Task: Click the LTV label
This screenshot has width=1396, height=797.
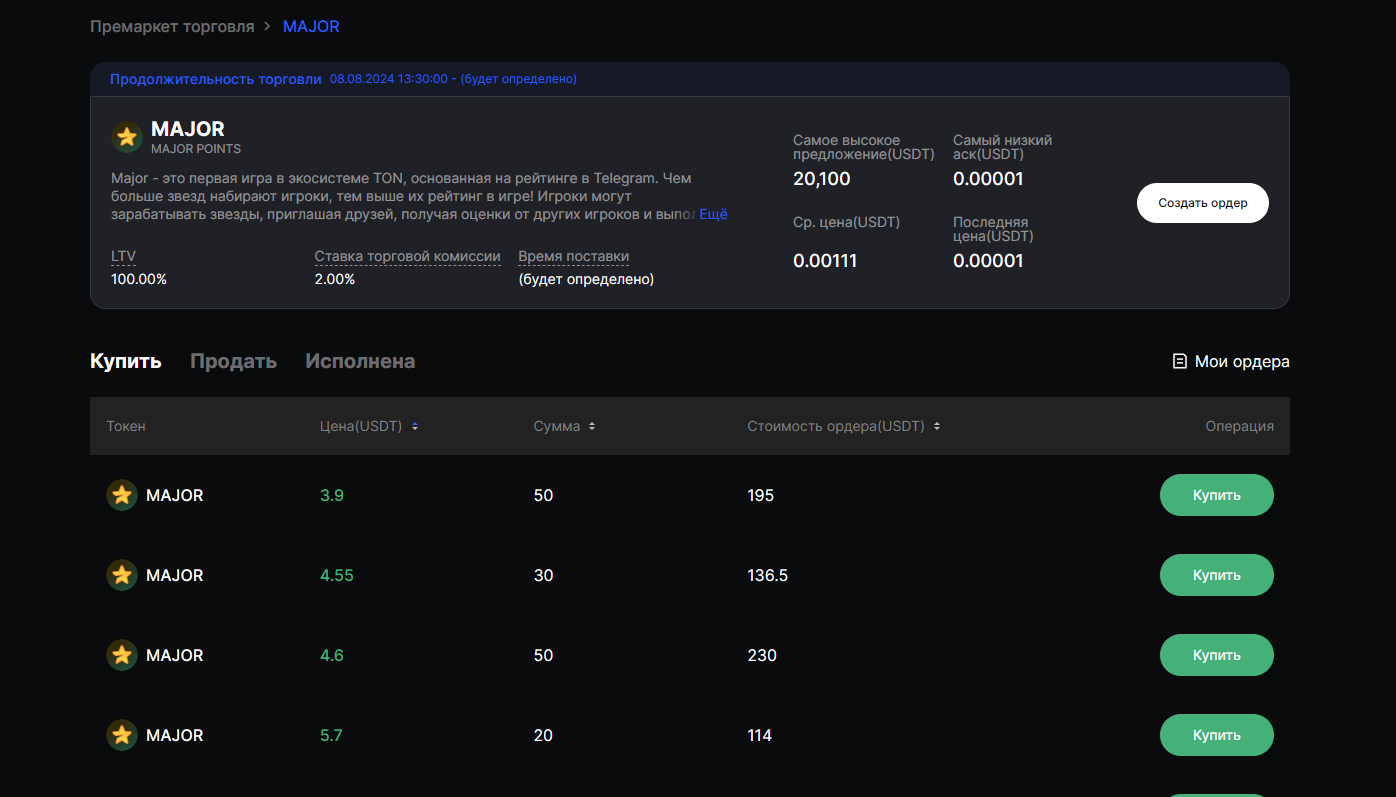Action: [123, 257]
